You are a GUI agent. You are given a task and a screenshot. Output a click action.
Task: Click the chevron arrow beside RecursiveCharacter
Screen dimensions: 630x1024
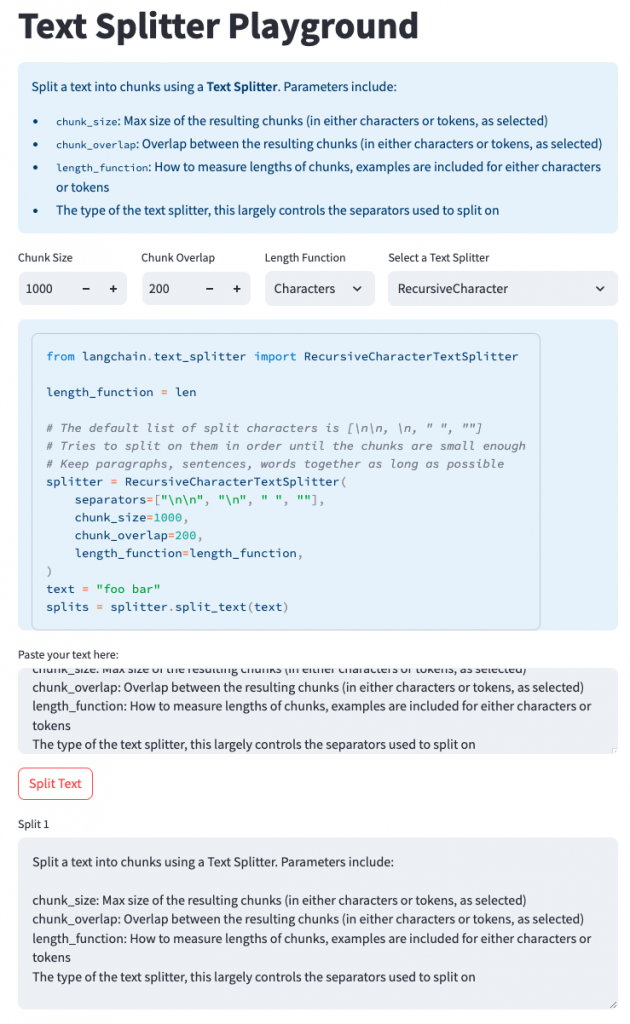600,289
